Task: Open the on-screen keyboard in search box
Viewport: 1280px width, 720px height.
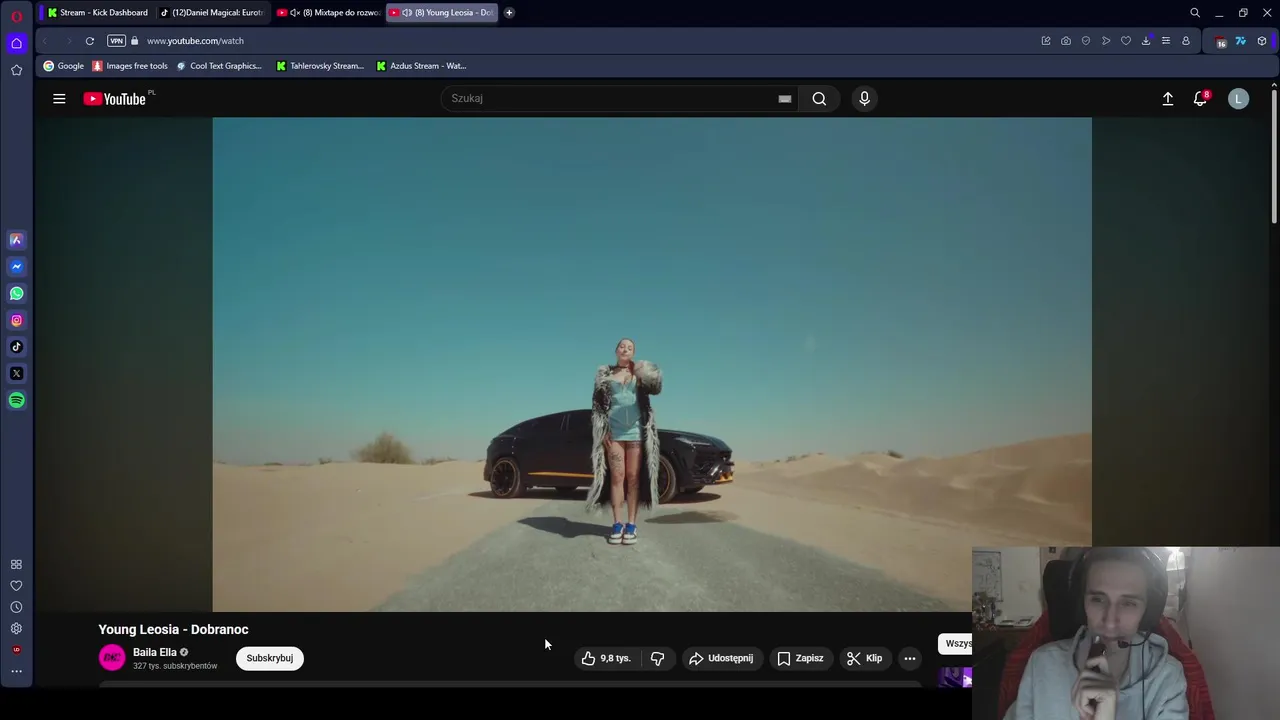Action: tap(785, 98)
